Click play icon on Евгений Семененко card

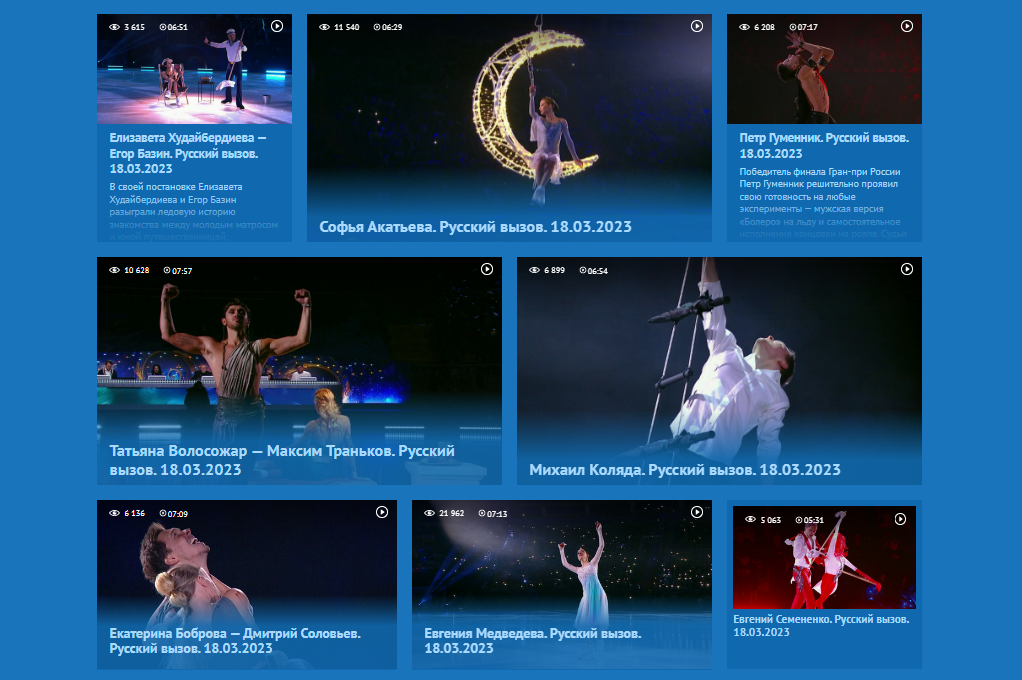(x=900, y=519)
